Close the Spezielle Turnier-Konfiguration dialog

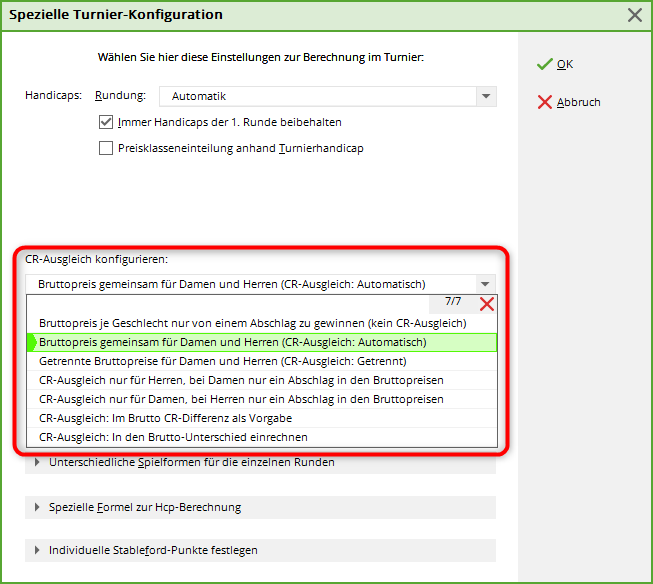click(x=635, y=15)
